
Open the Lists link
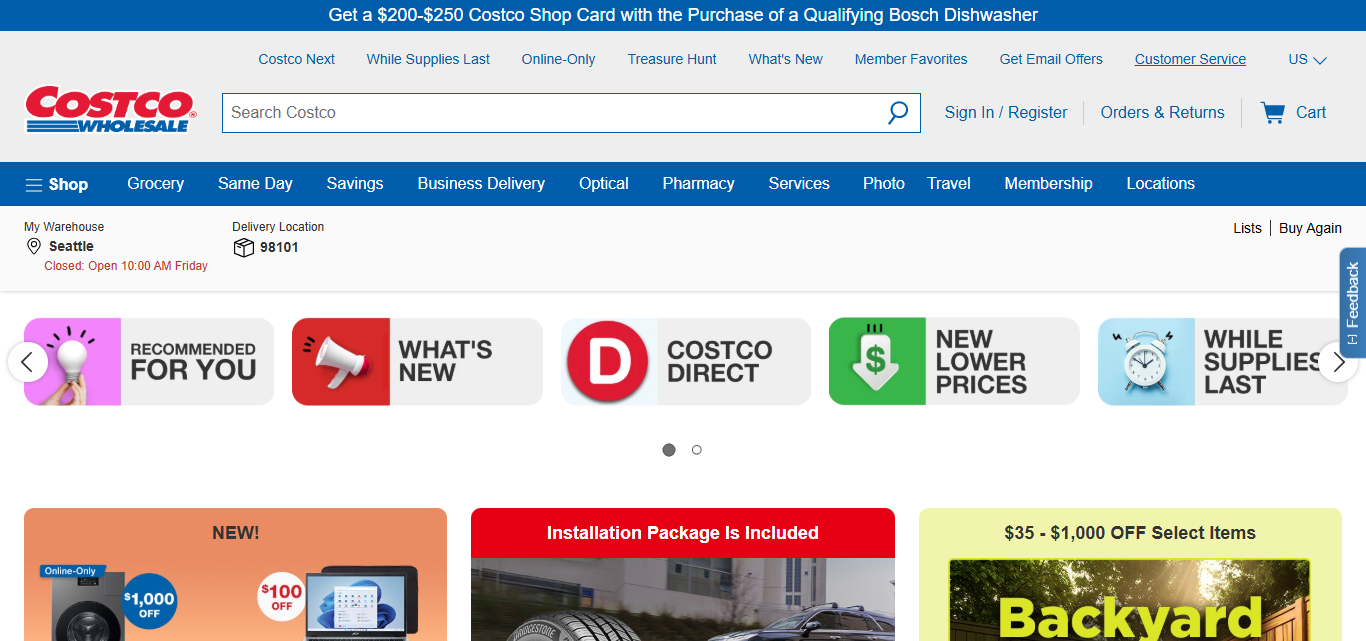coord(1247,228)
